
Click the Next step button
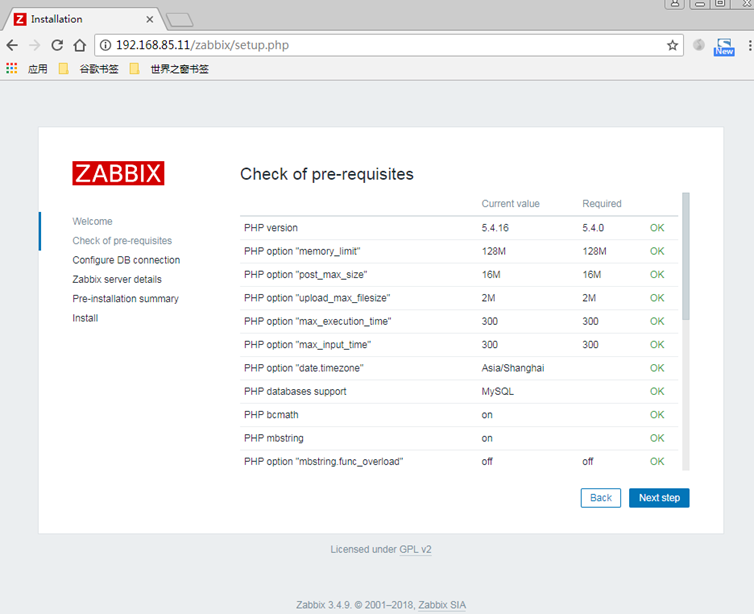[x=659, y=498]
